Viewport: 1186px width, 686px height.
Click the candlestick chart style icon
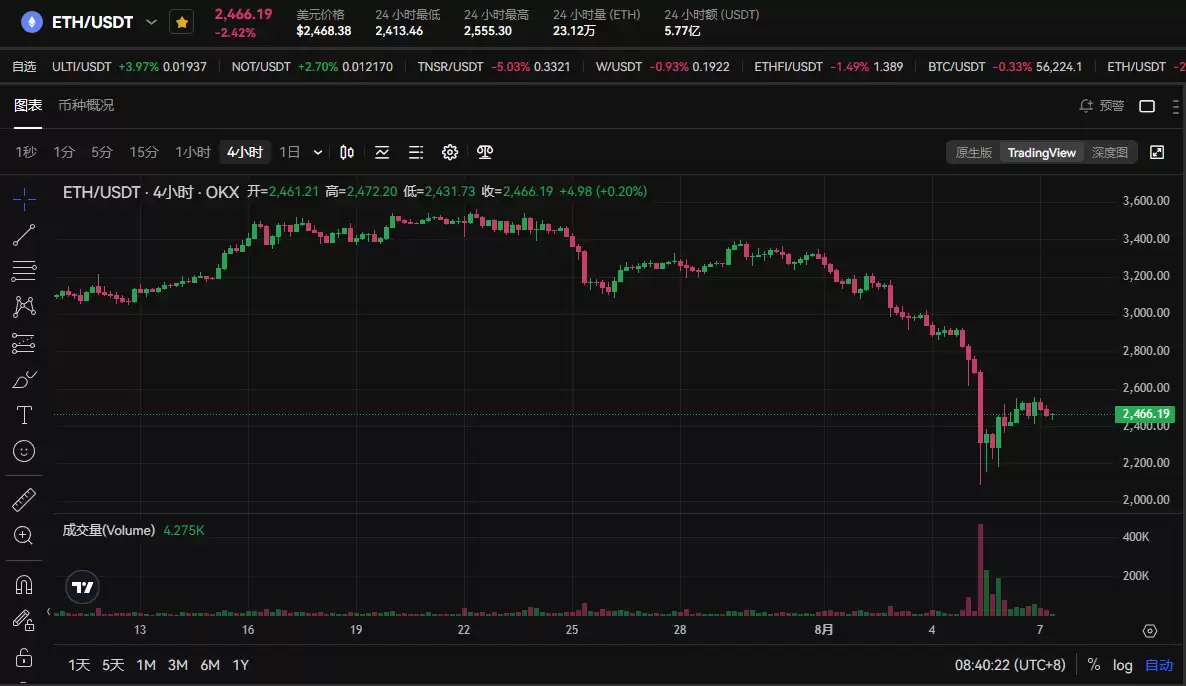(x=347, y=153)
